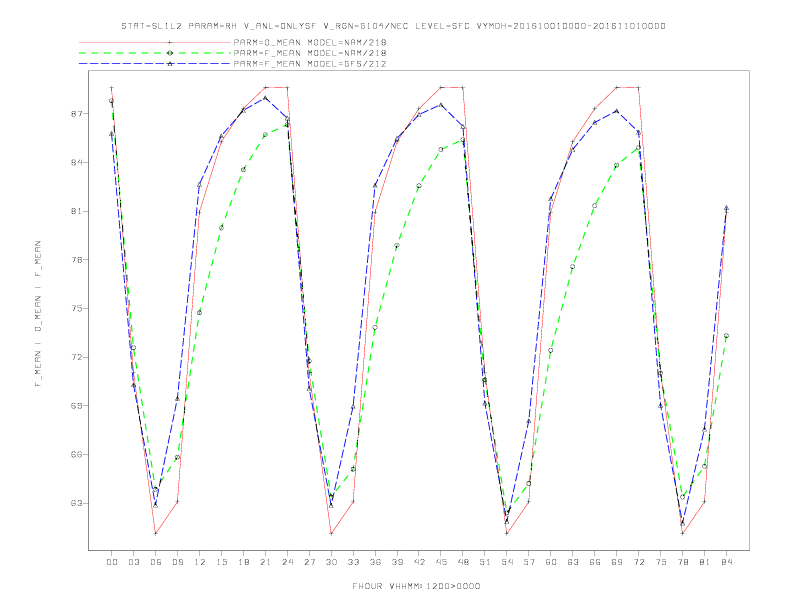Image resolution: width=792 pixels, height=612 pixels.
Task: Click y-axis tick value 84
Action: click(77, 163)
